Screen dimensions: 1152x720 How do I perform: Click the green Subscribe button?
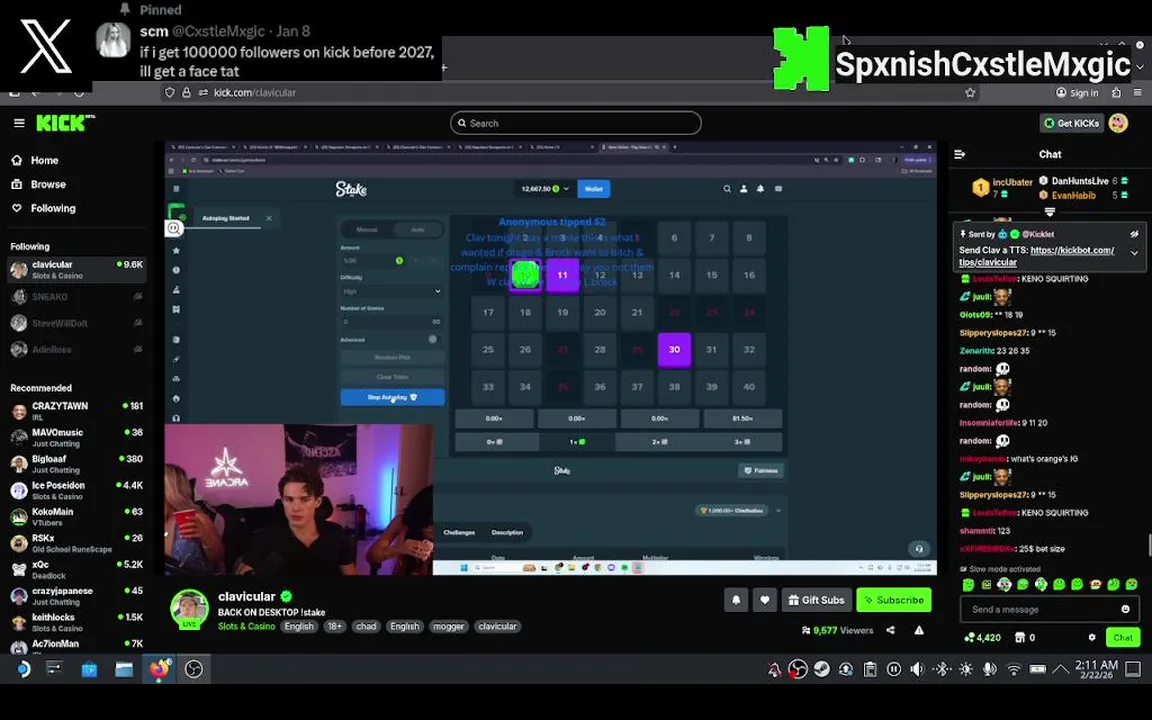(893, 600)
